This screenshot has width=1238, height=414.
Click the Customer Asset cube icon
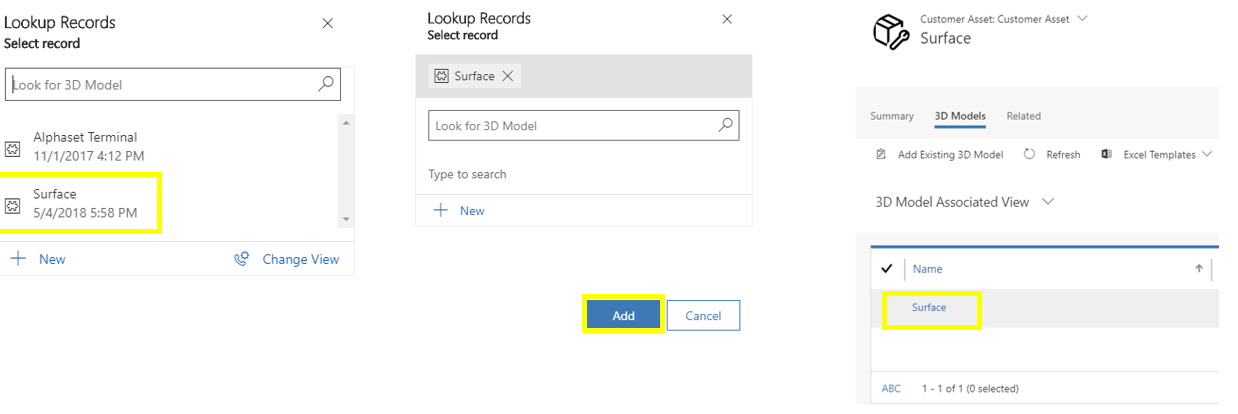point(889,31)
